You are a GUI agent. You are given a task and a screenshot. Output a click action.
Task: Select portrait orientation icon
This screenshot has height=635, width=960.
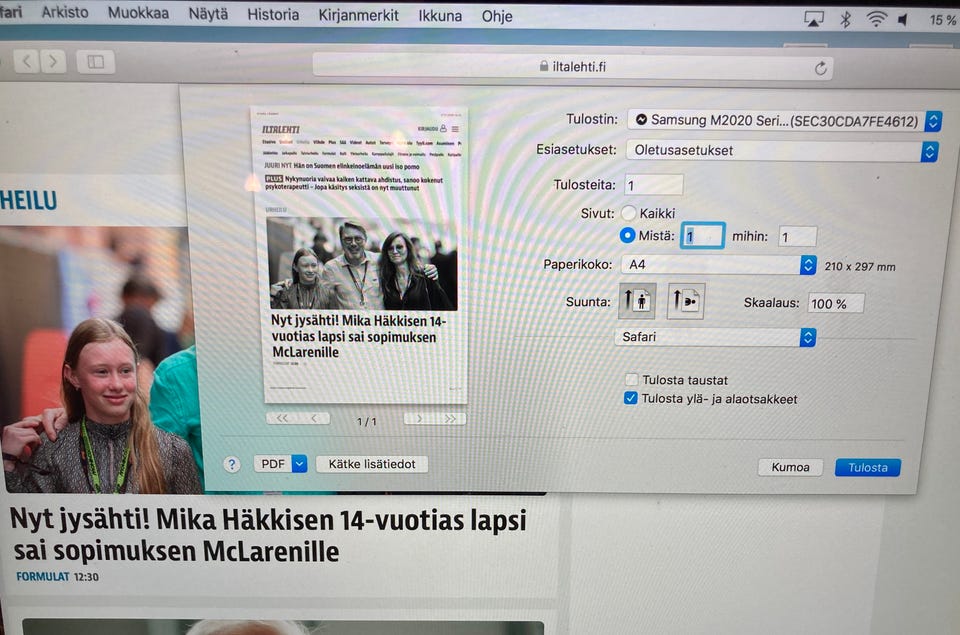[637, 301]
